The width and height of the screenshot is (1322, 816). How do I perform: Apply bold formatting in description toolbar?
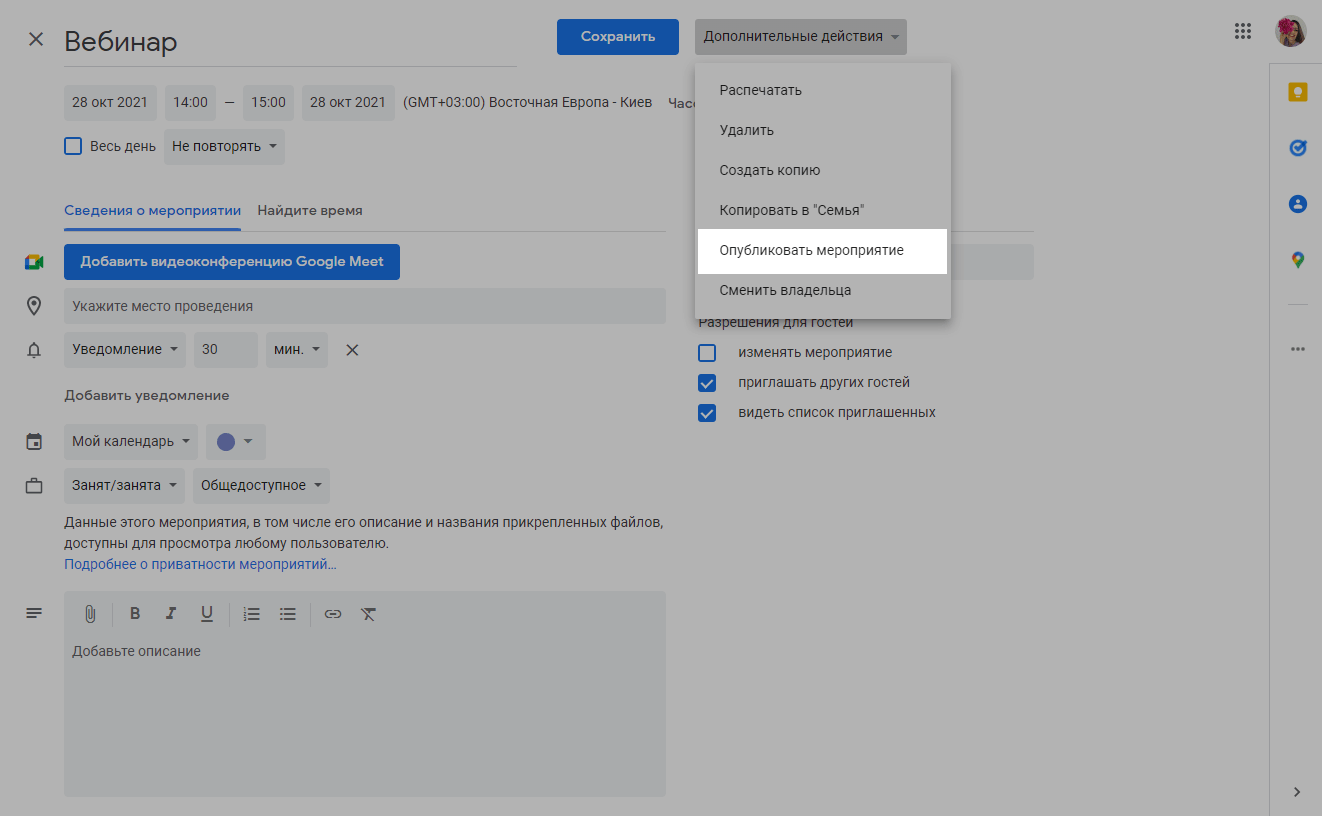(135, 614)
